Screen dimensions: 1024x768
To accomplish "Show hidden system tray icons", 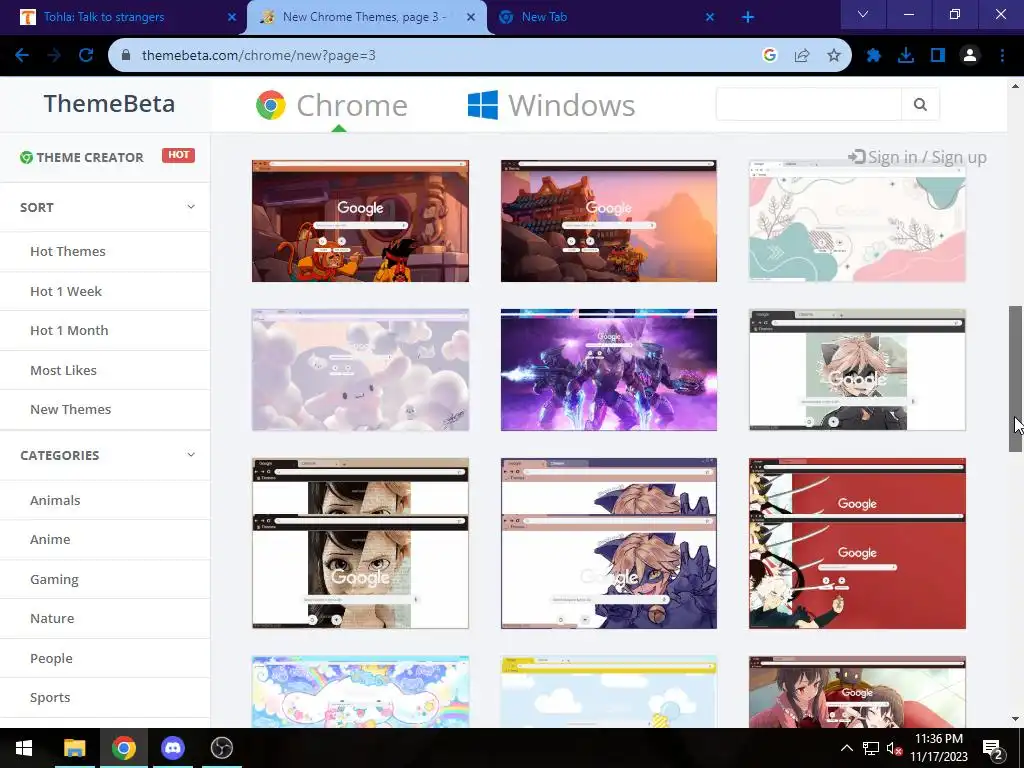I will [846, 748].
